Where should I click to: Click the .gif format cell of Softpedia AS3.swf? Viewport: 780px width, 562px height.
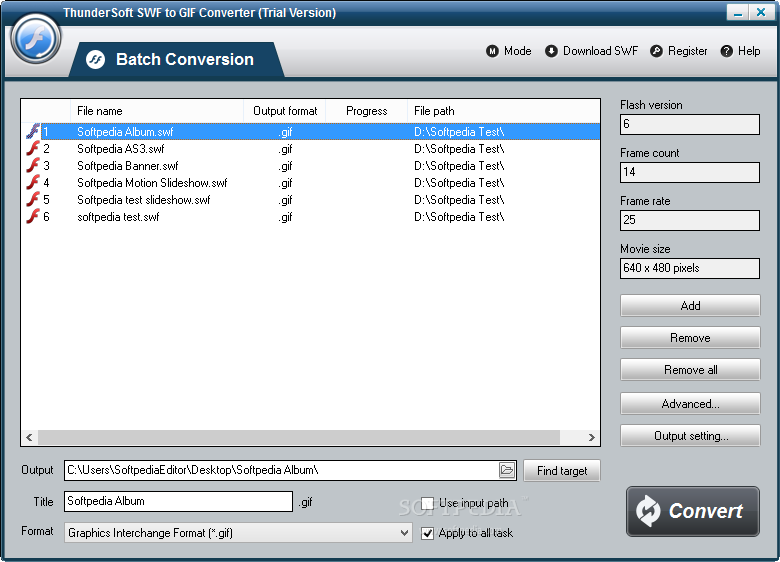click(x=285, y=149)
